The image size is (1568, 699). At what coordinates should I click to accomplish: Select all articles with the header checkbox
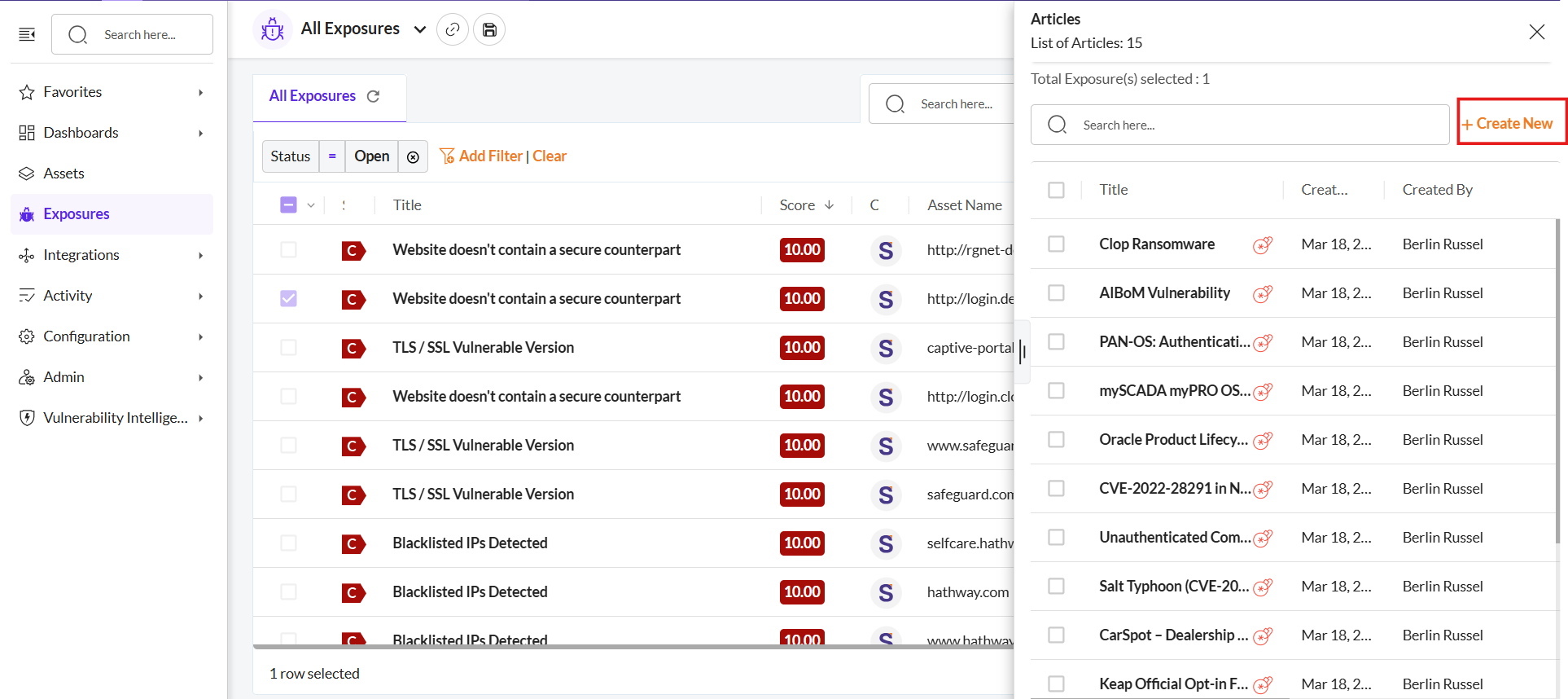tap(1056, 190)
